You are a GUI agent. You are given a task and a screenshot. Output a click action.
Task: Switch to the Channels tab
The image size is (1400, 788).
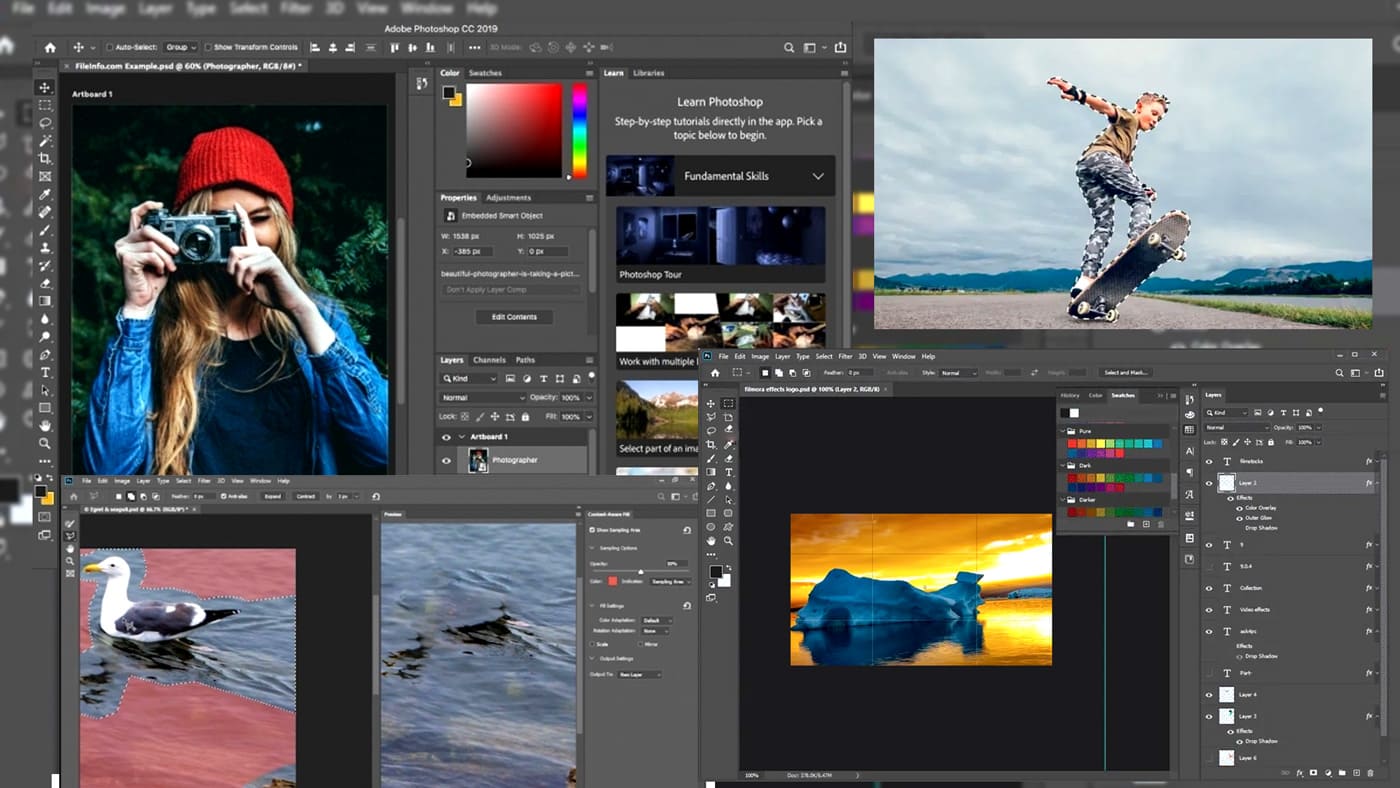(x=489, y=360)
